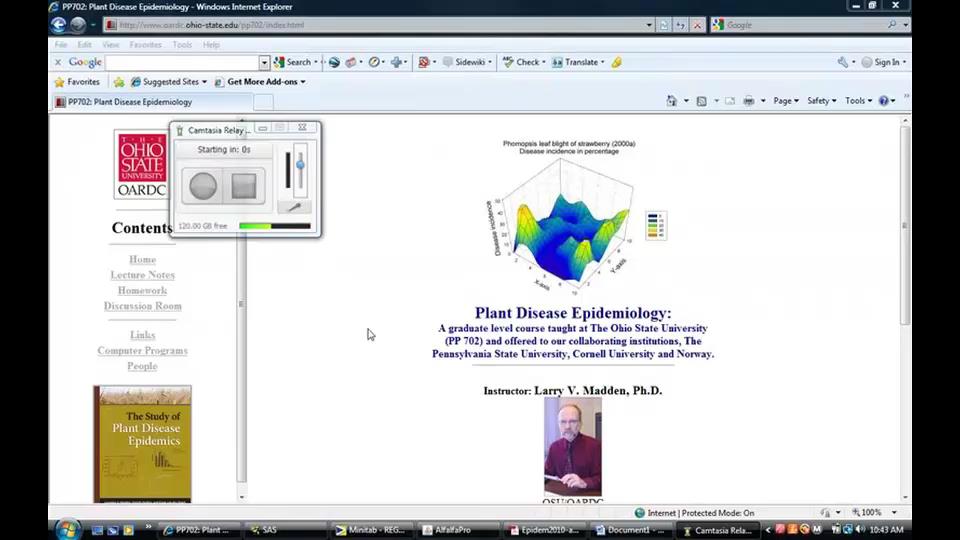Open the Help question mark dropdown
Screen dimensions: 960x540
887,100
